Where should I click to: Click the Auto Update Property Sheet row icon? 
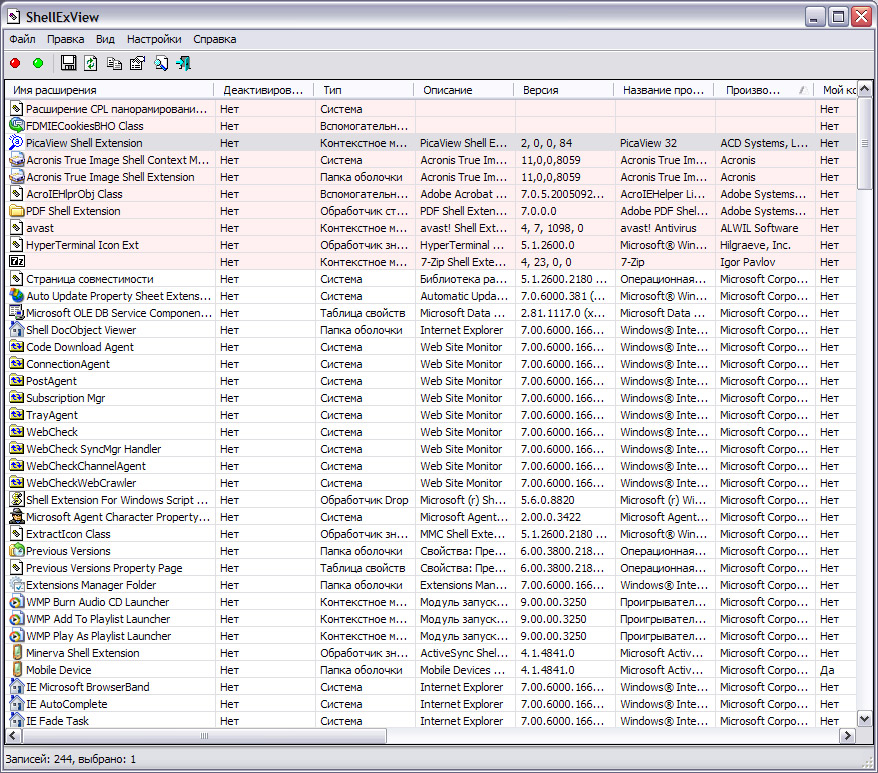(x=17, y=295)
